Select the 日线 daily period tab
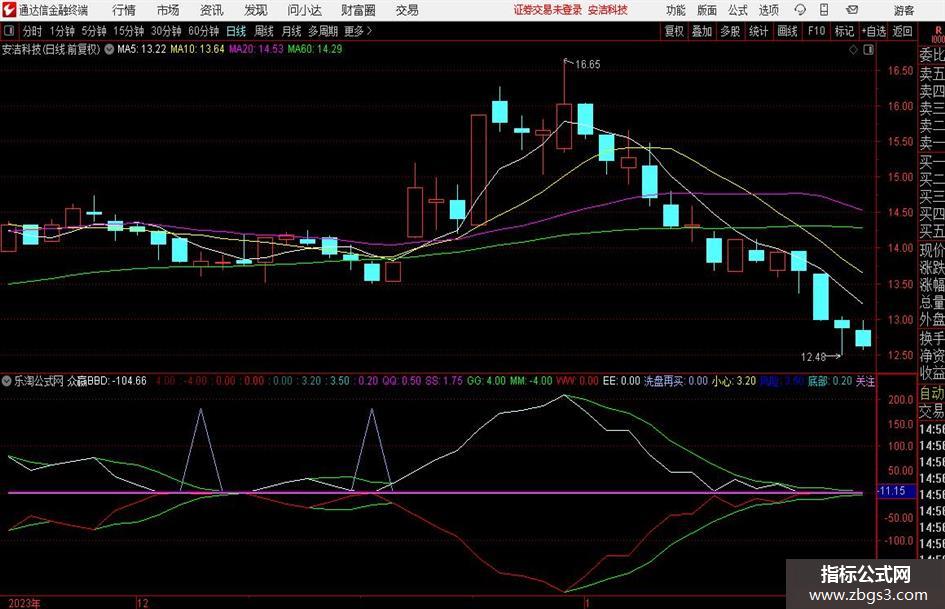 coord(236,31)
